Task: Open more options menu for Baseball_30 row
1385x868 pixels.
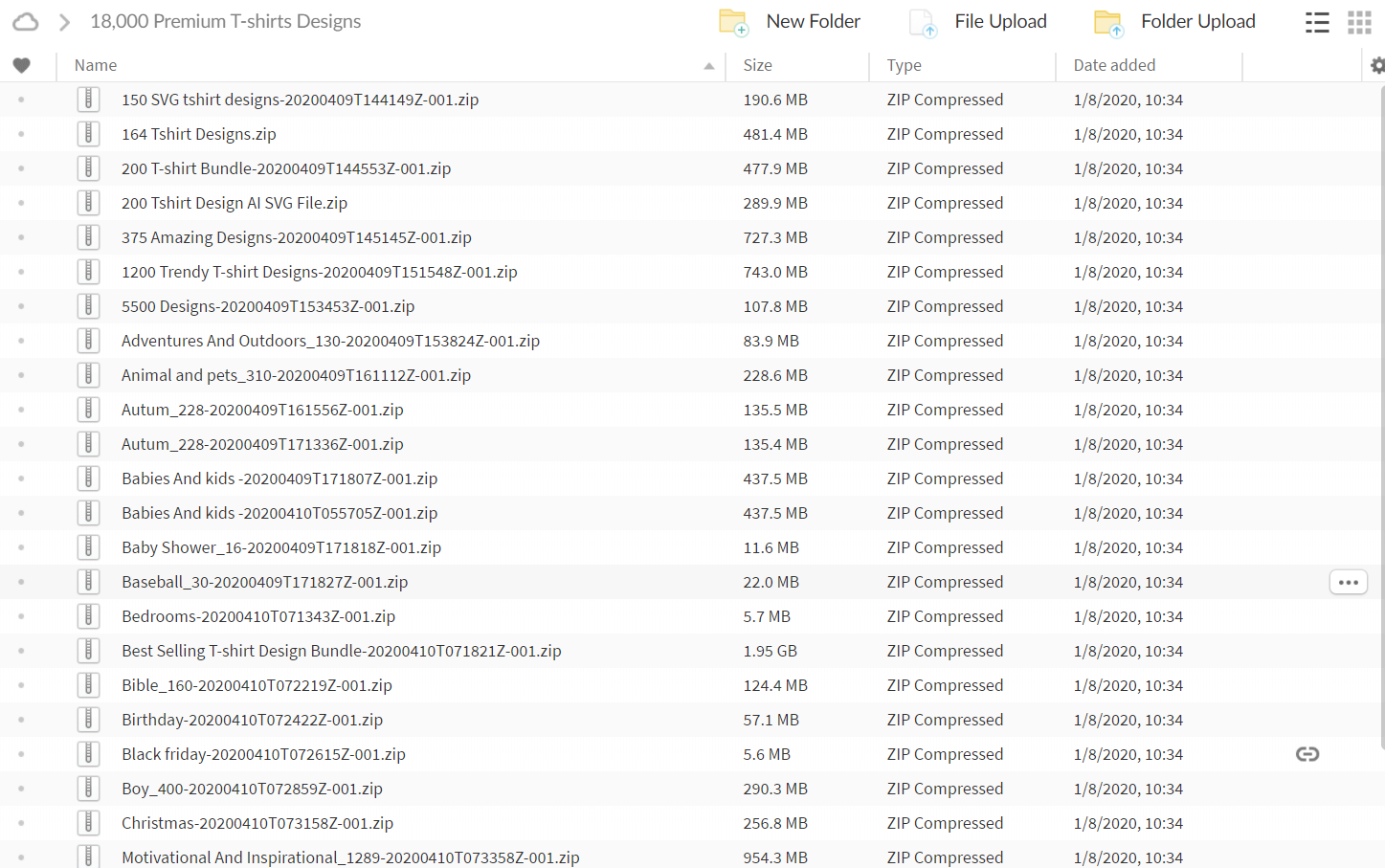Action: 1348,582
